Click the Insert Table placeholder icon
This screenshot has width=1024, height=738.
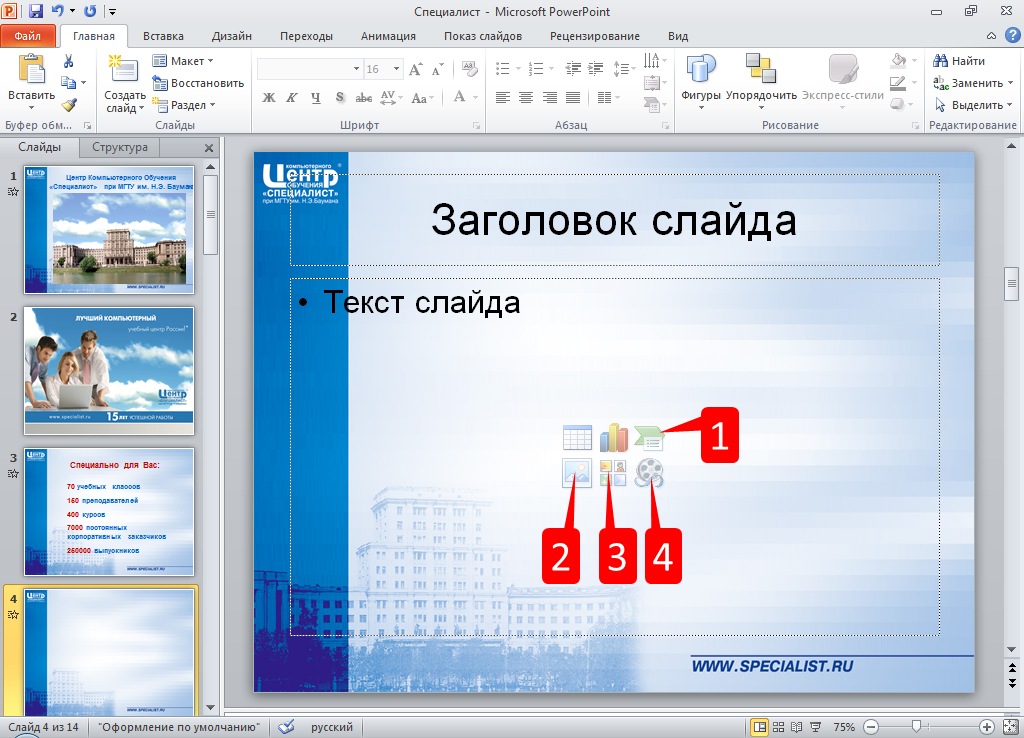577,438
